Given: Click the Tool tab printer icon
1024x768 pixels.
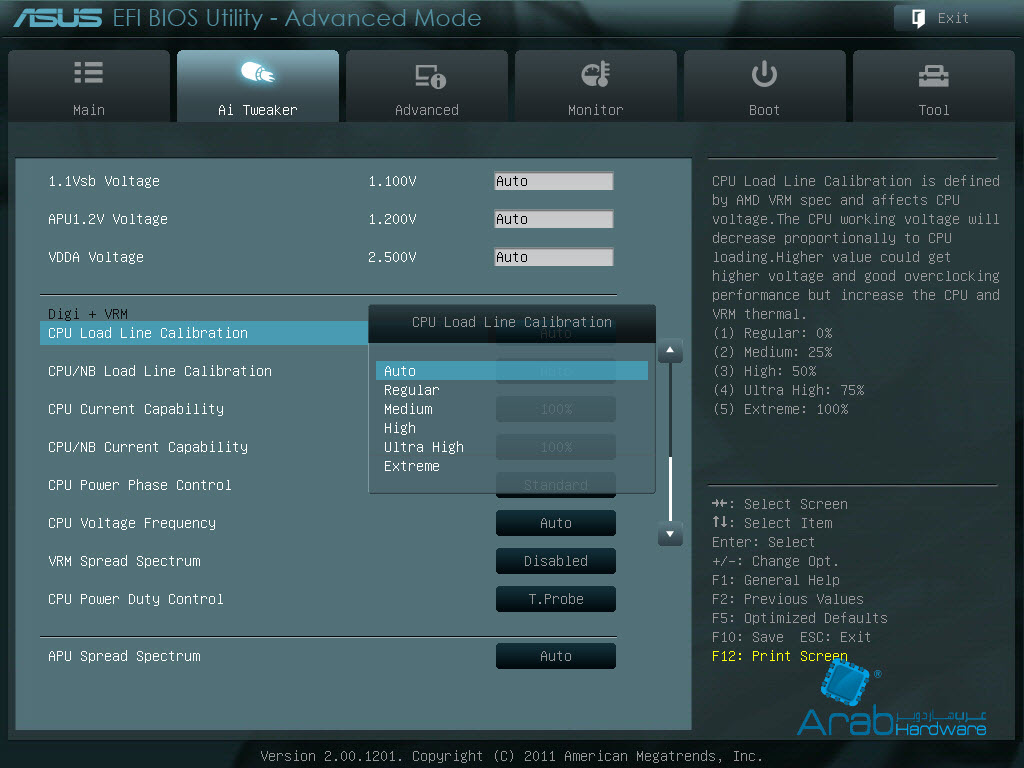Looking at the screenshot, I should point(933,76).
